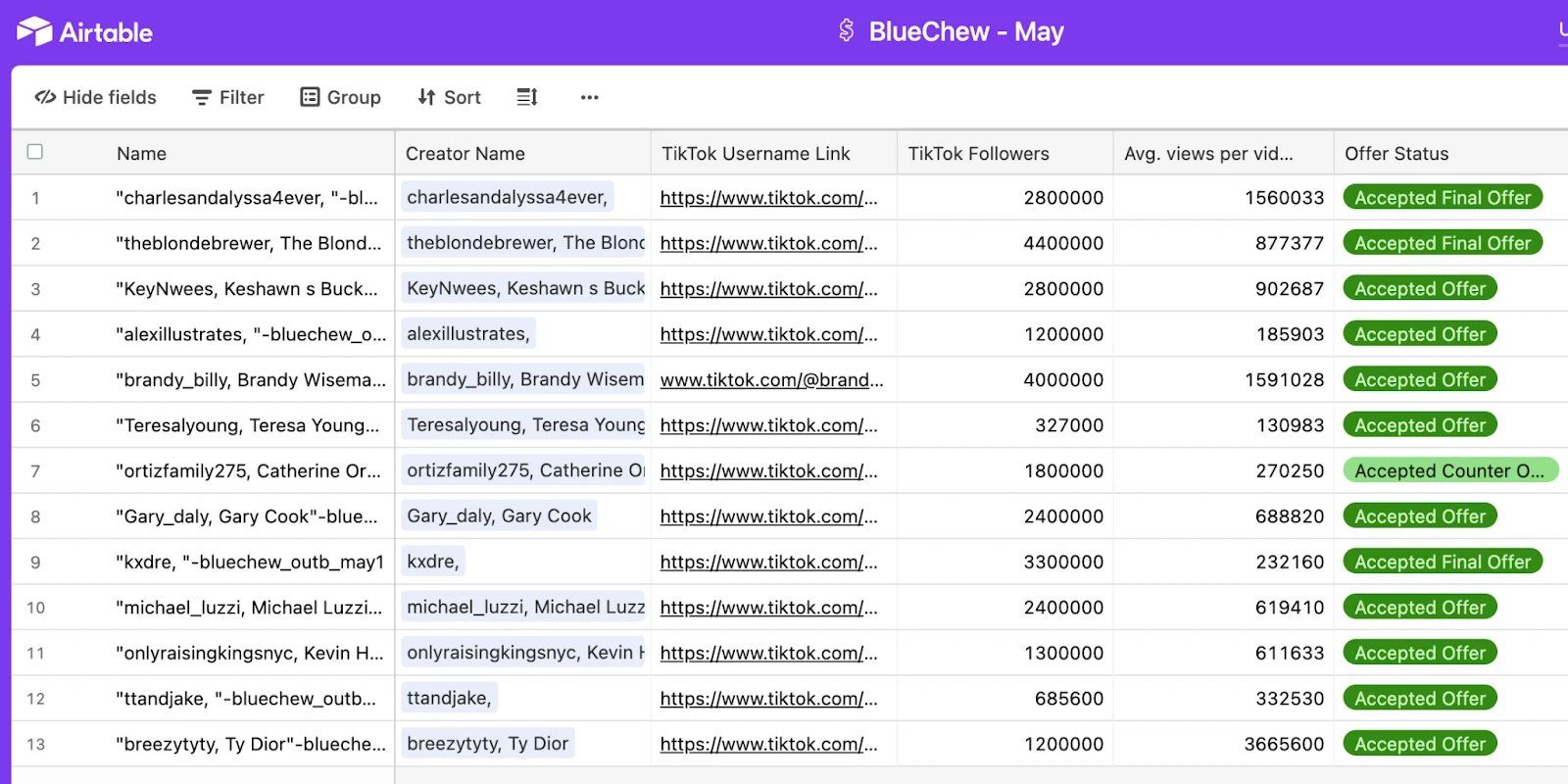The image size is (1568, 784).
Task: Click name cell "kxdre, "-bluechew_outb_may1
Action: [x=250, y=563]
